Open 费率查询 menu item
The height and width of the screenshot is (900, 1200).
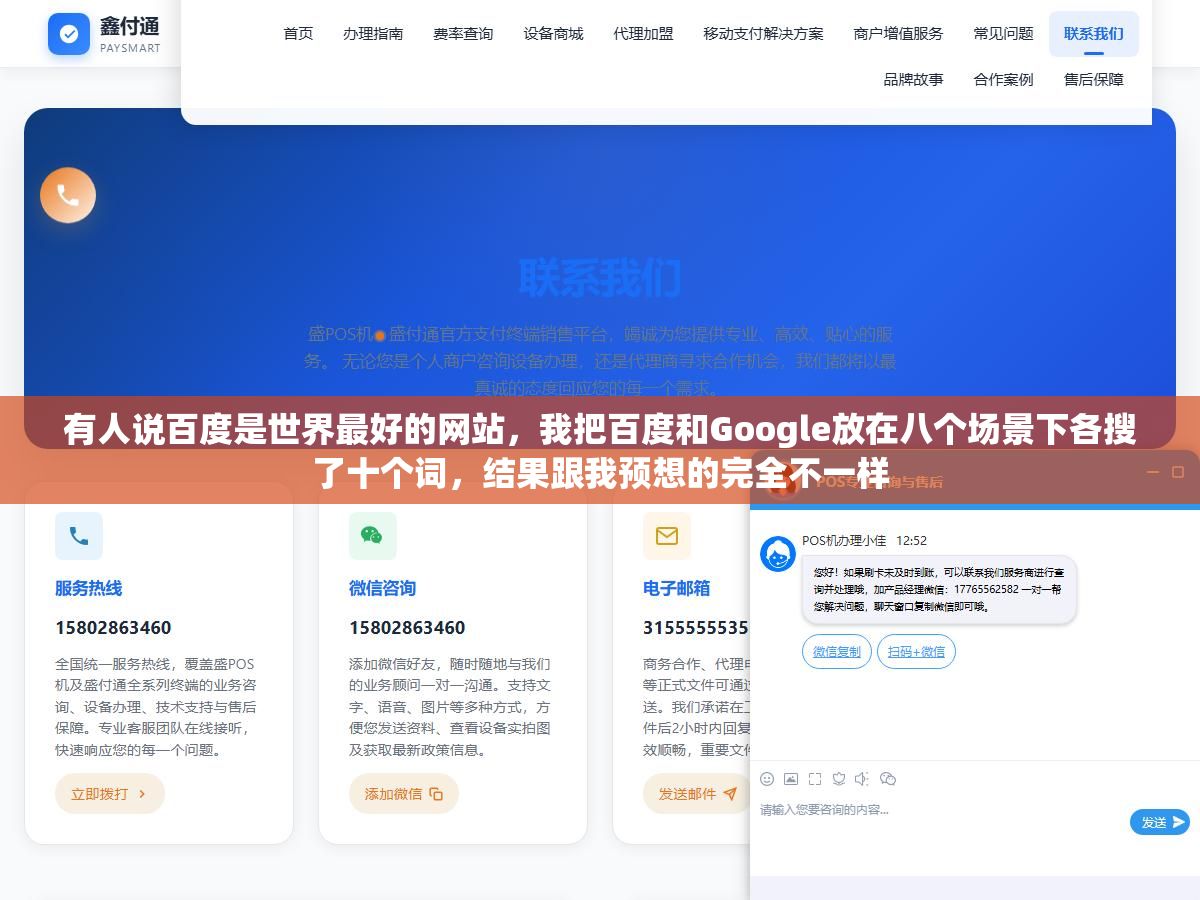[463, 34]
